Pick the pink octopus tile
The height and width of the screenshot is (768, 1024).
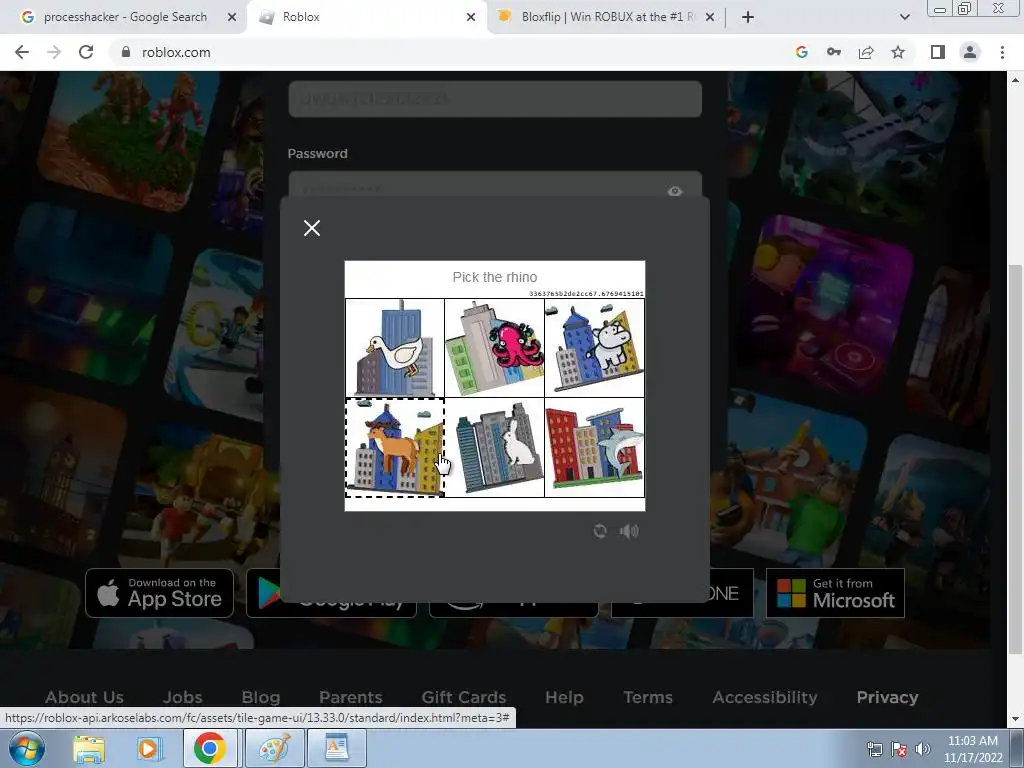coord(494,348)
